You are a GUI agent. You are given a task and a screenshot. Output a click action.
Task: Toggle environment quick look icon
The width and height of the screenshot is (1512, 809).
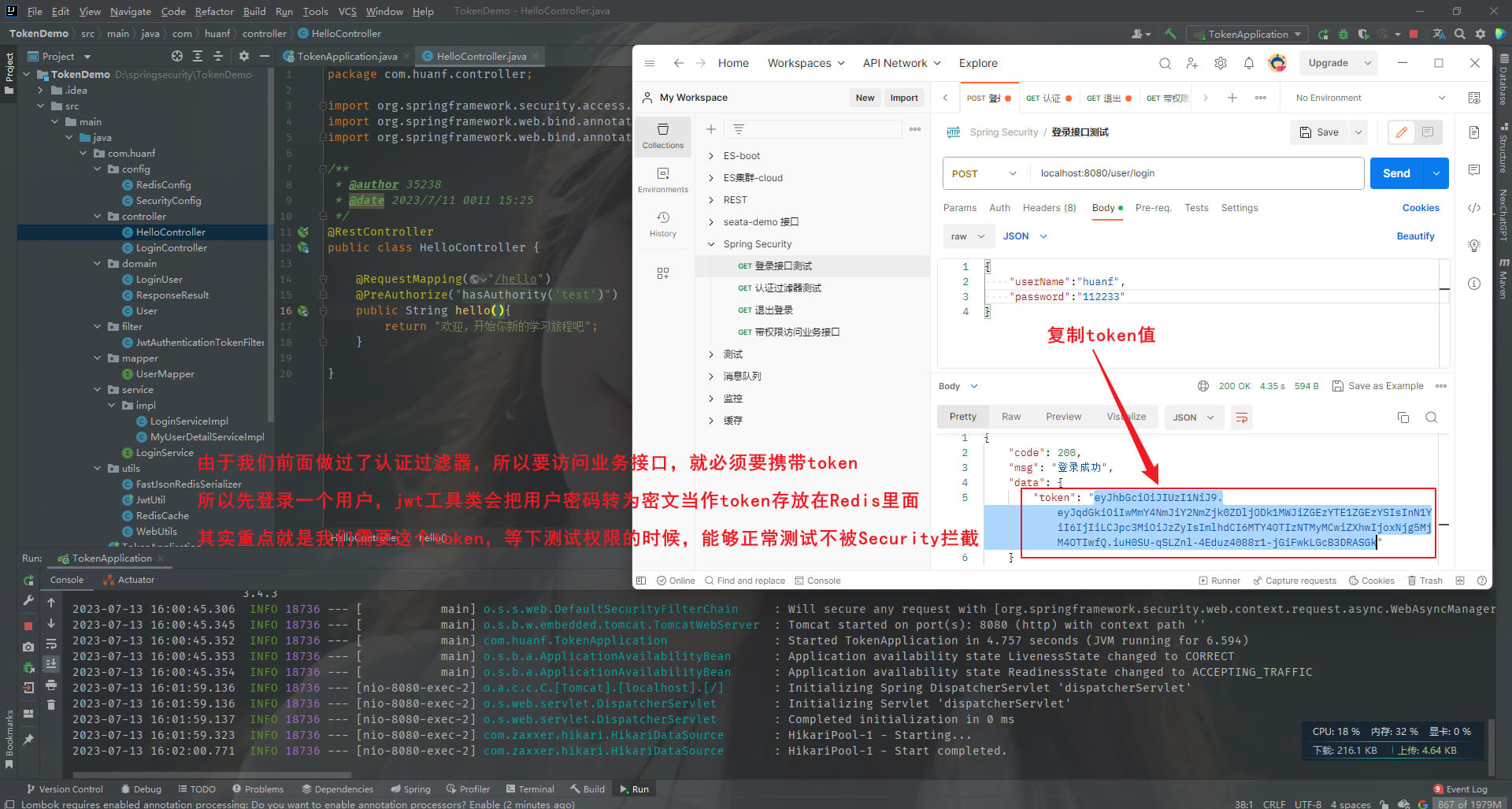(x=1474, y=98)
